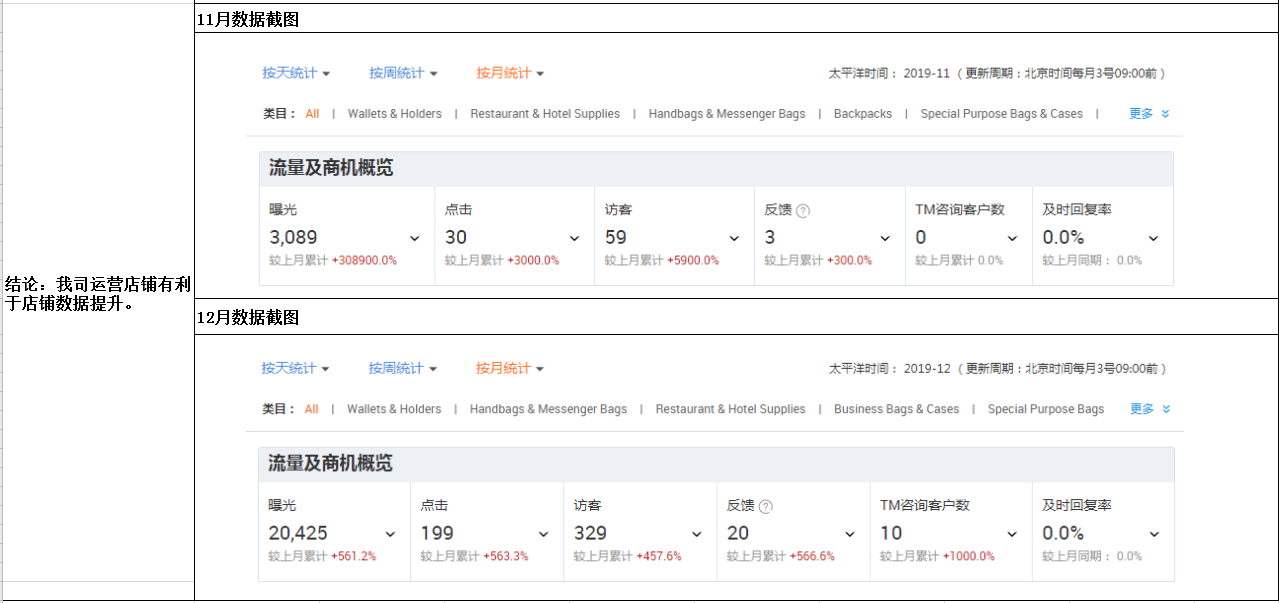Viewport: 1279px width, 603px height.
Task: Expand 更多 categories in November section
Action: (1149, 114)
